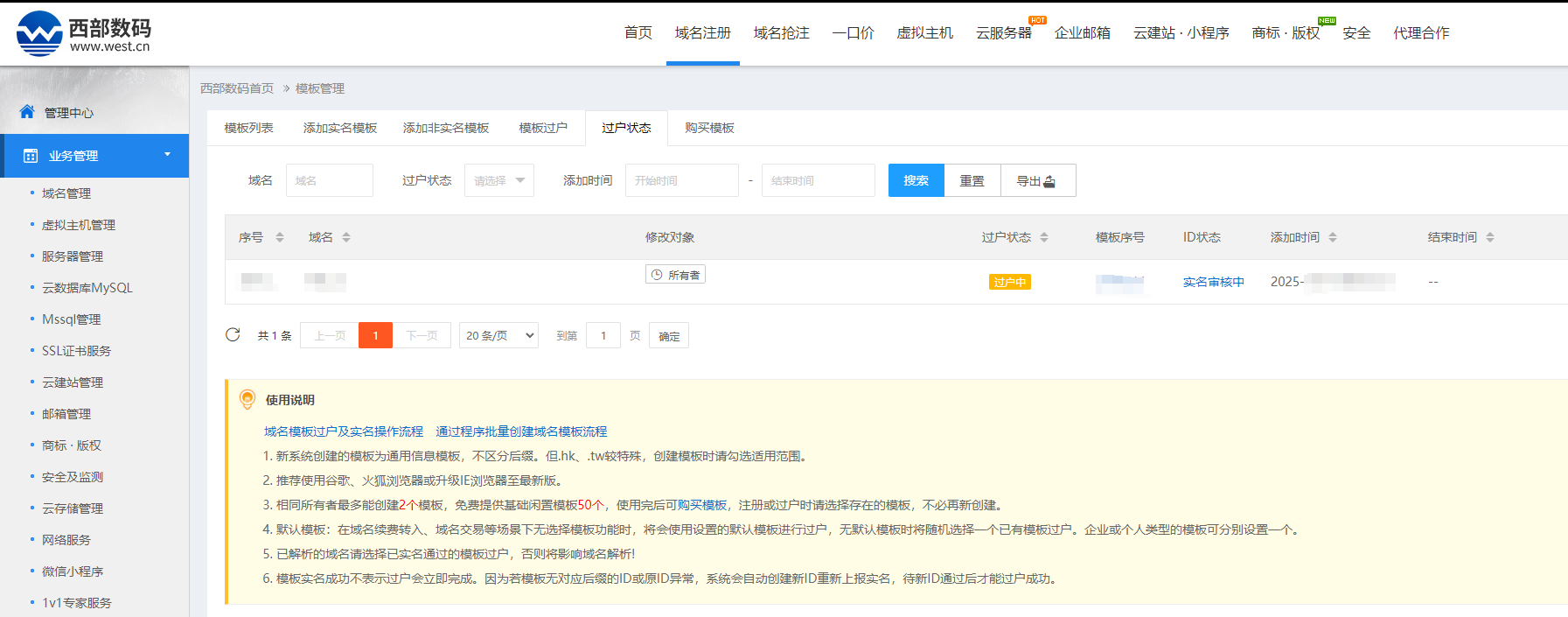Click the West.cn logo
The width and height of the screenshot is (1568, 617).
84,33
